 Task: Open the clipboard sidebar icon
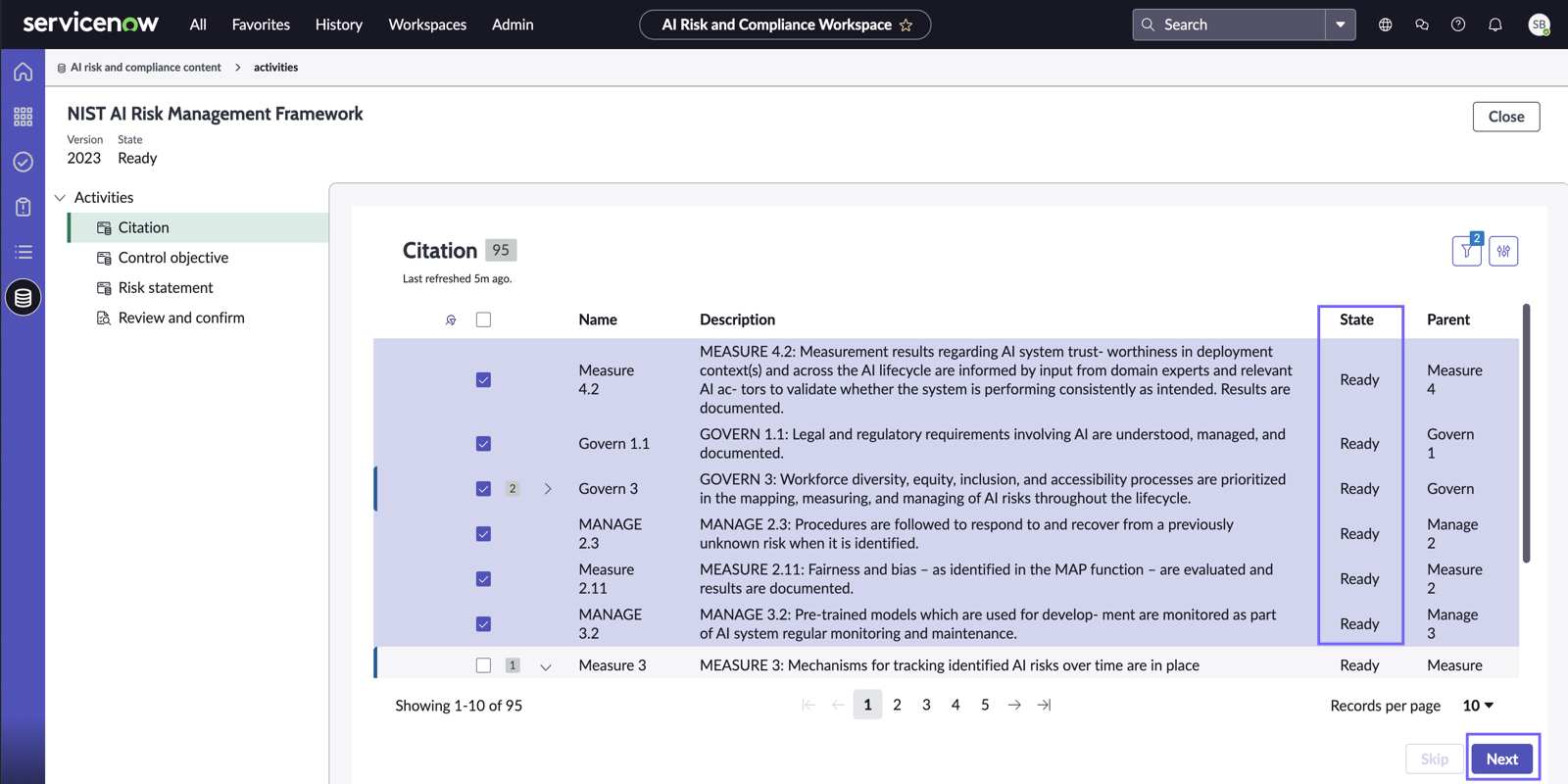(23, 207)
